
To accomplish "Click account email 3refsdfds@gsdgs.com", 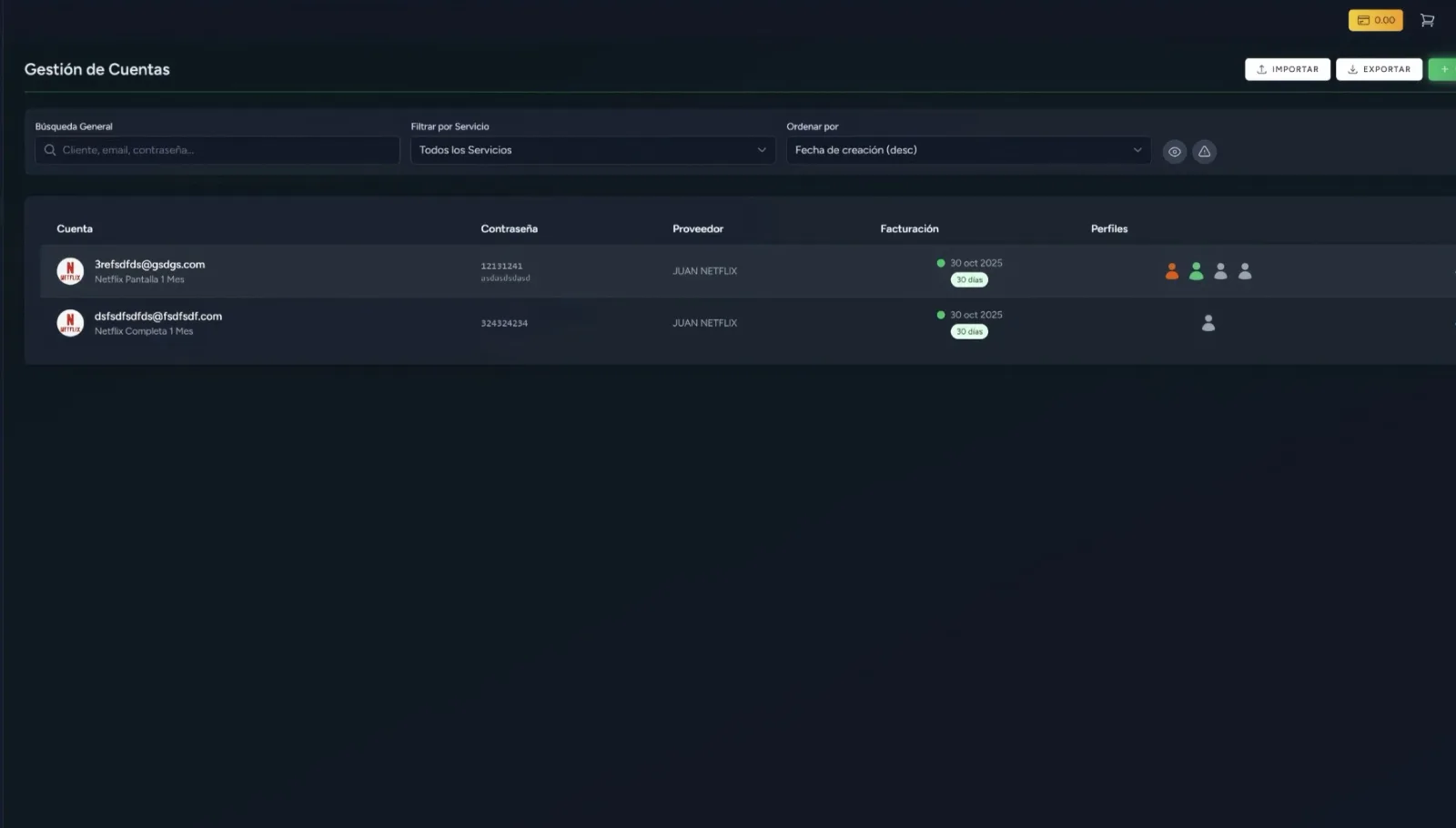I will [150, 265].
